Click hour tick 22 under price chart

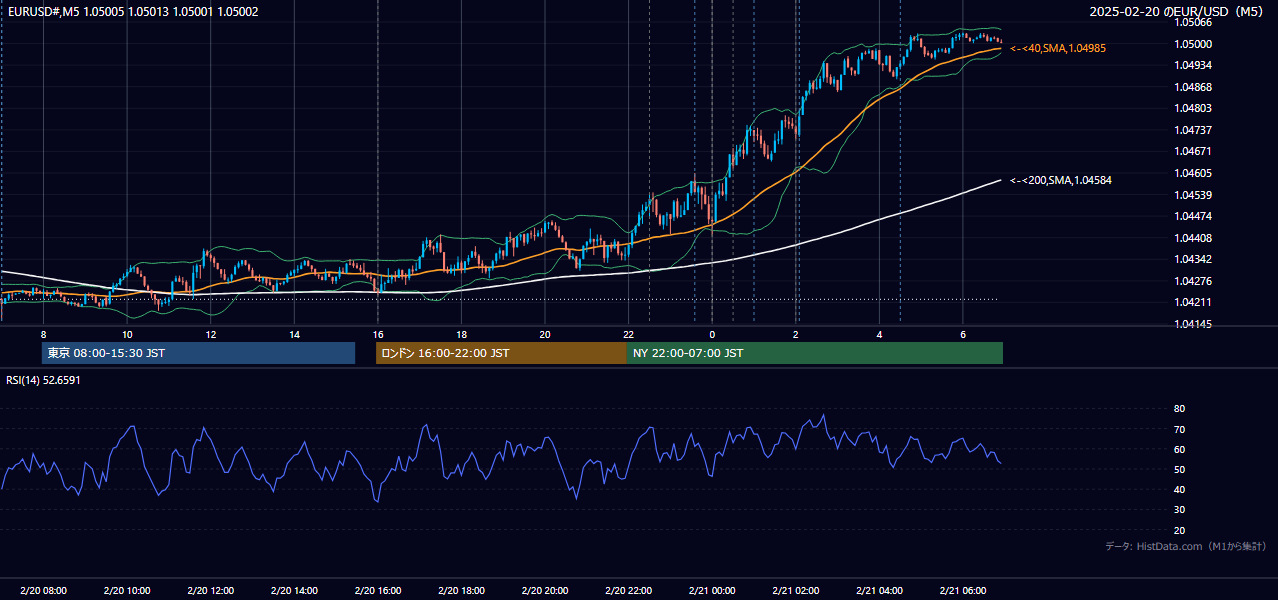(629, 334)
